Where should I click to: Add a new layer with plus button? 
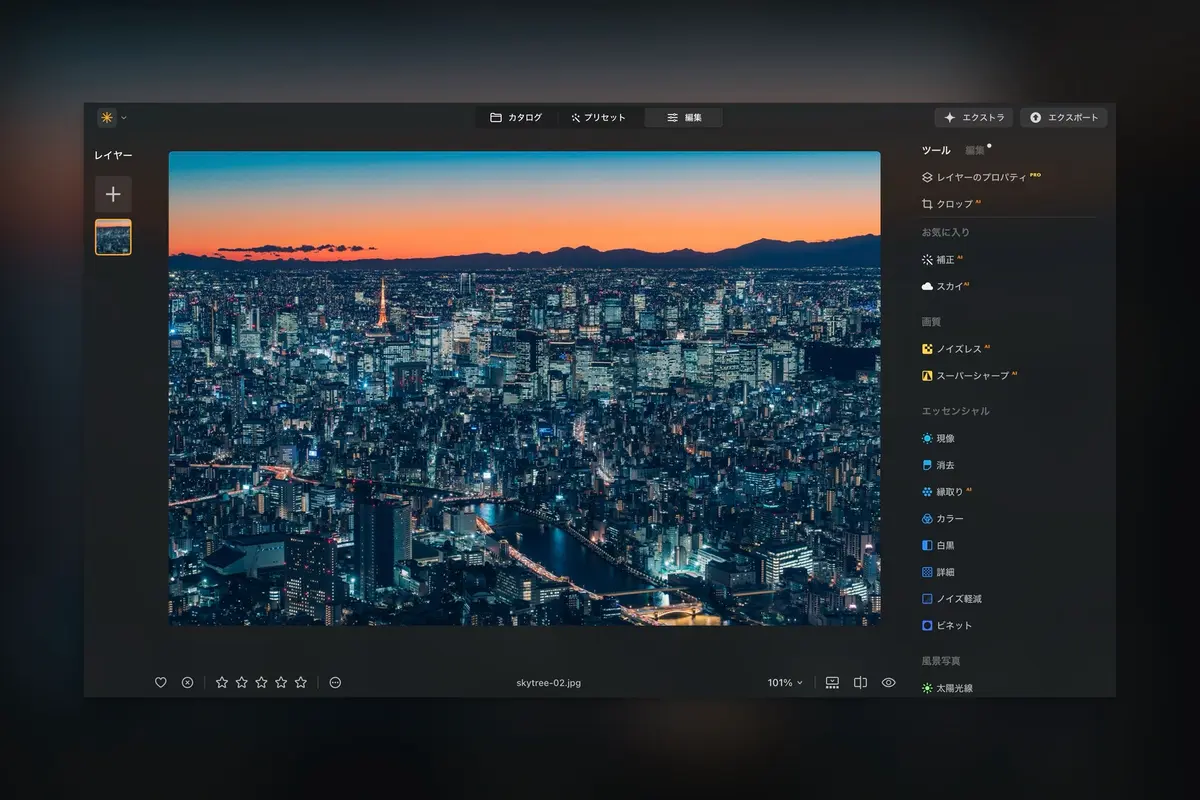113,195
